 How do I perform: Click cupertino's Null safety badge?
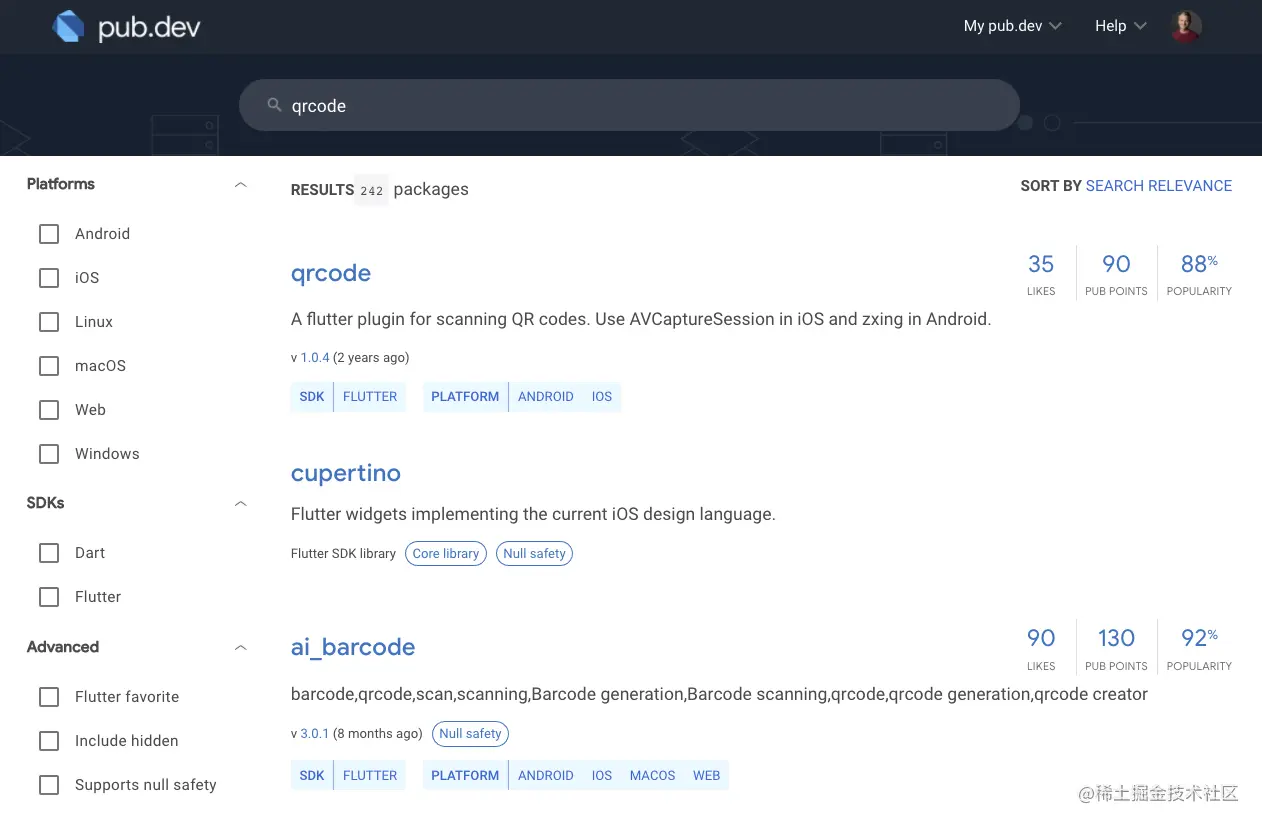coord(535,553)
